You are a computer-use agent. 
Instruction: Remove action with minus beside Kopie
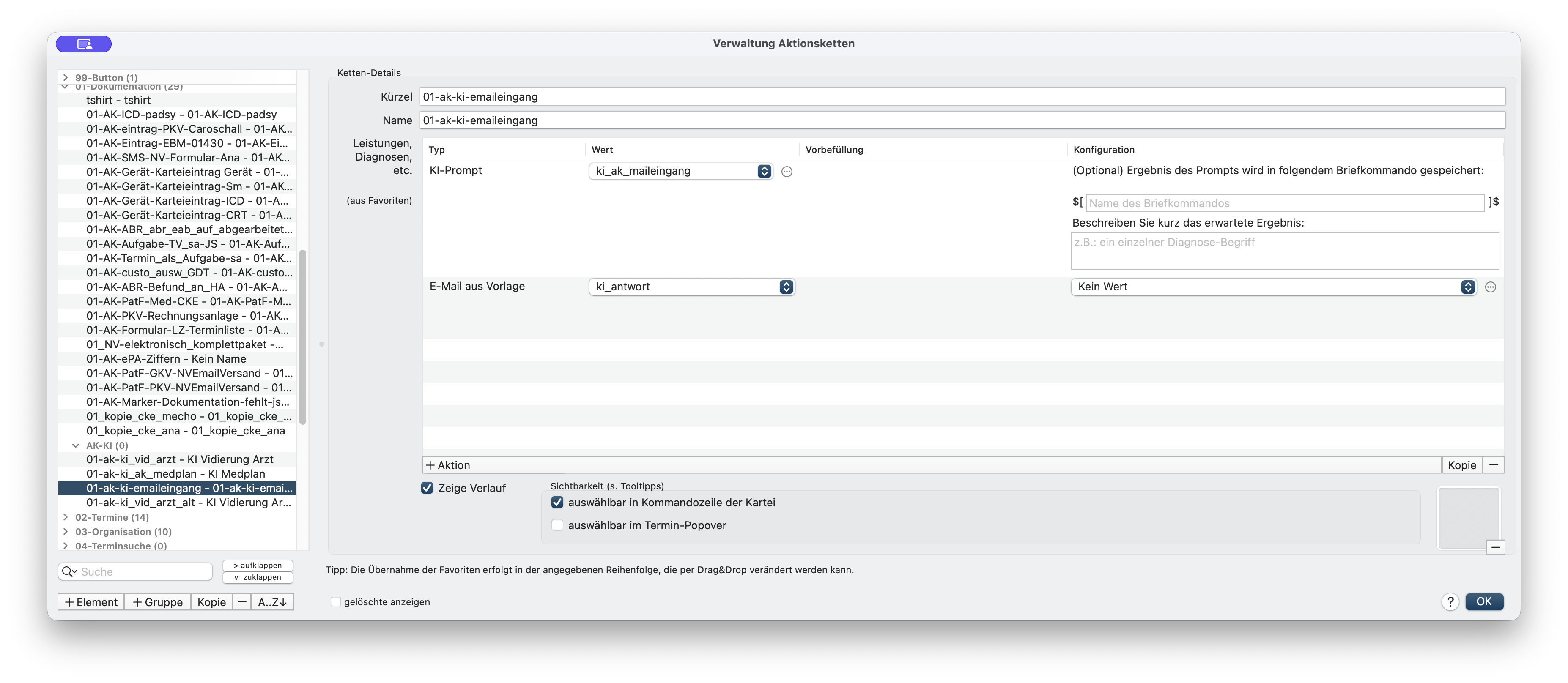[1493, 464]
